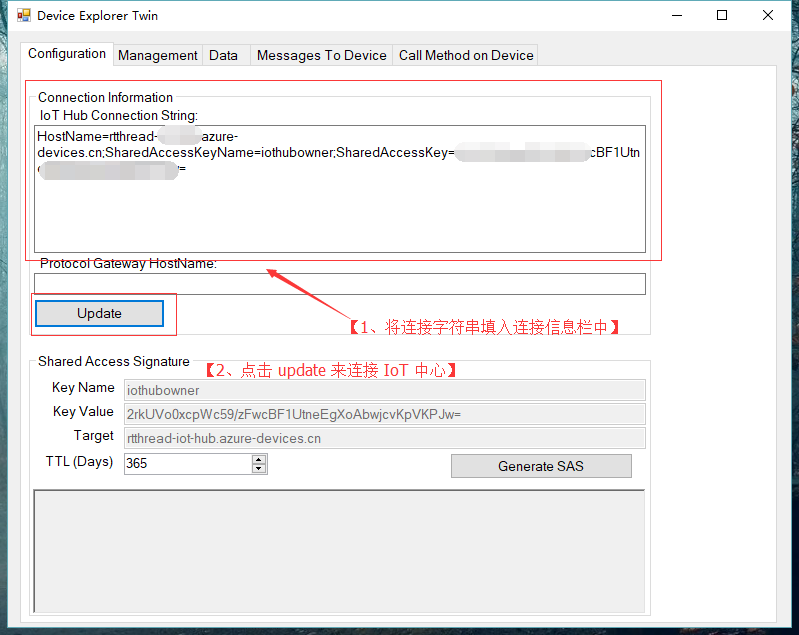This screenshot has height=635, width=799.
Task: Click the Key Name field
Action: pyautogui.click(x=384, y=390)
